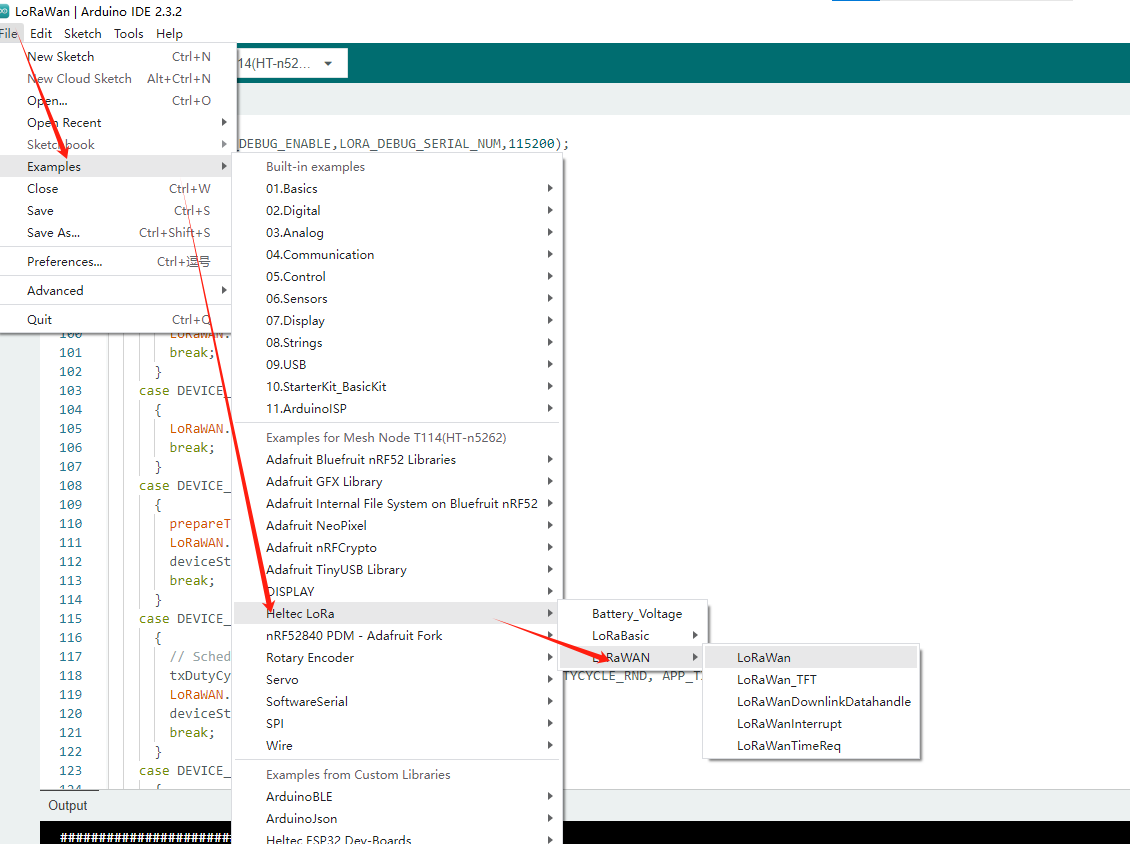Choose New Sketch from File menu
This screenshot has height=844, width=1130.
[x=61, y=57]
